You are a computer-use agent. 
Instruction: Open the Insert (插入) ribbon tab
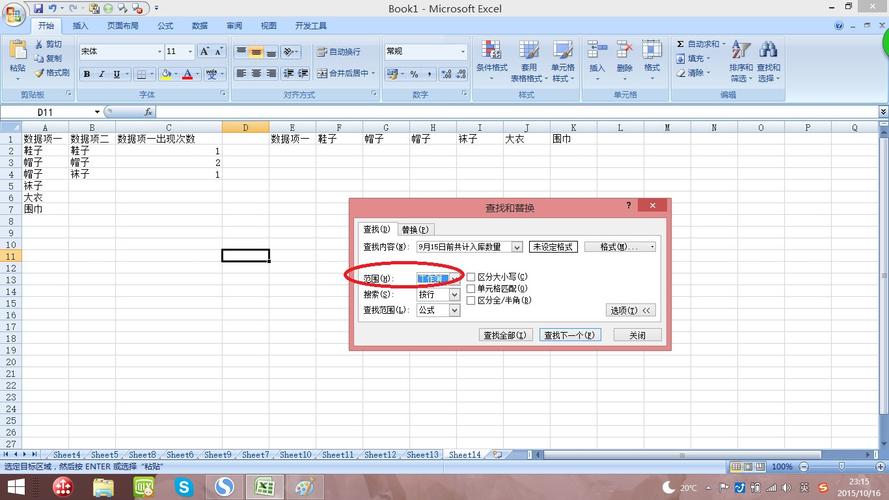80,26
